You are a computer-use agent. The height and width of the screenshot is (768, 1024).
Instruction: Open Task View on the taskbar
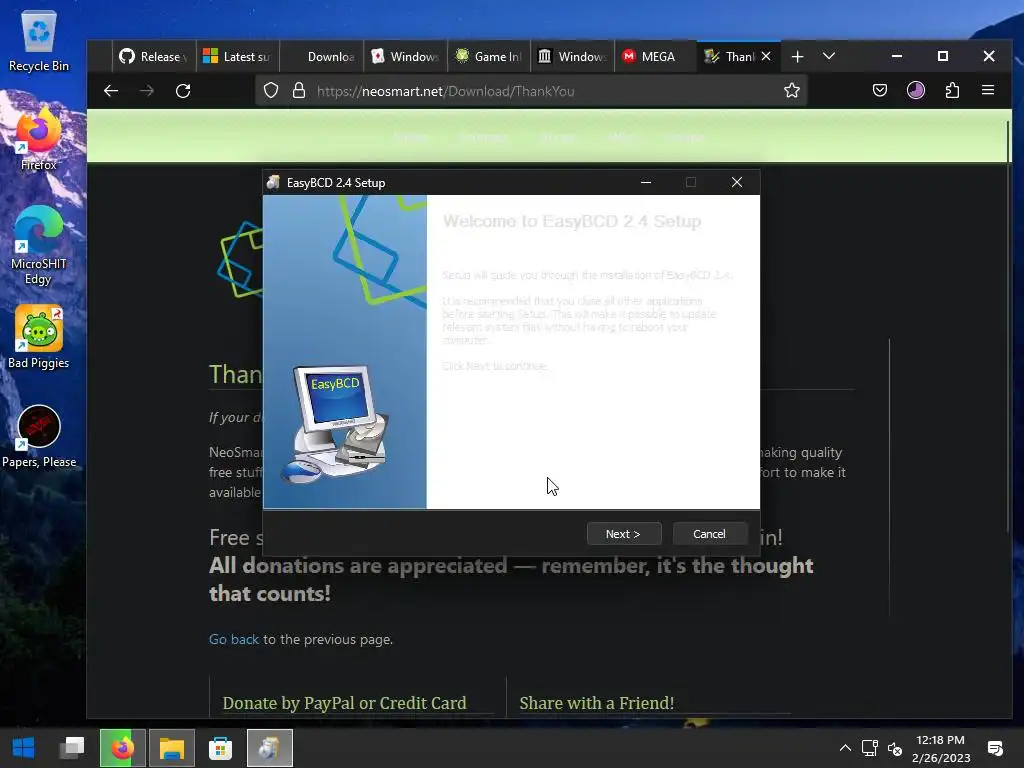72,748
